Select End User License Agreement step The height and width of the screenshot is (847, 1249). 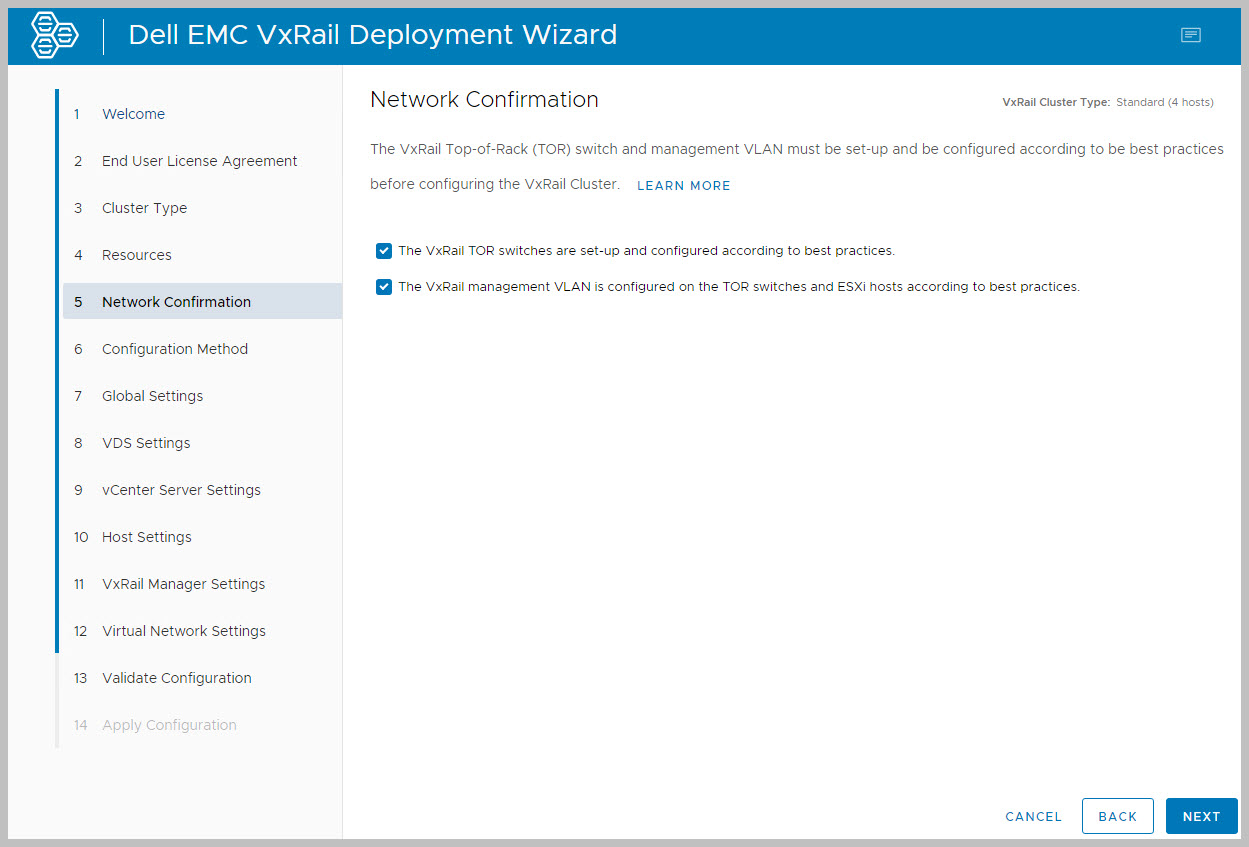[199, 161]
